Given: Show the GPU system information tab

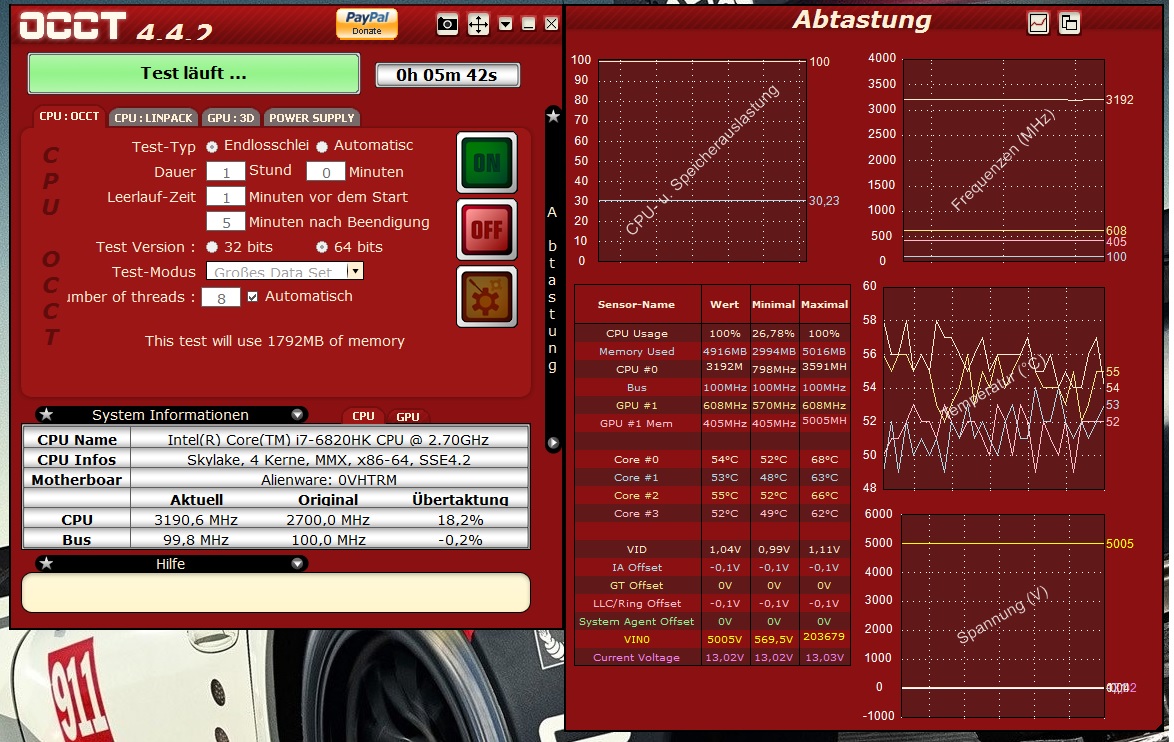Looking at the screenshot, I should pyautogui.click(x=408, y=417).
